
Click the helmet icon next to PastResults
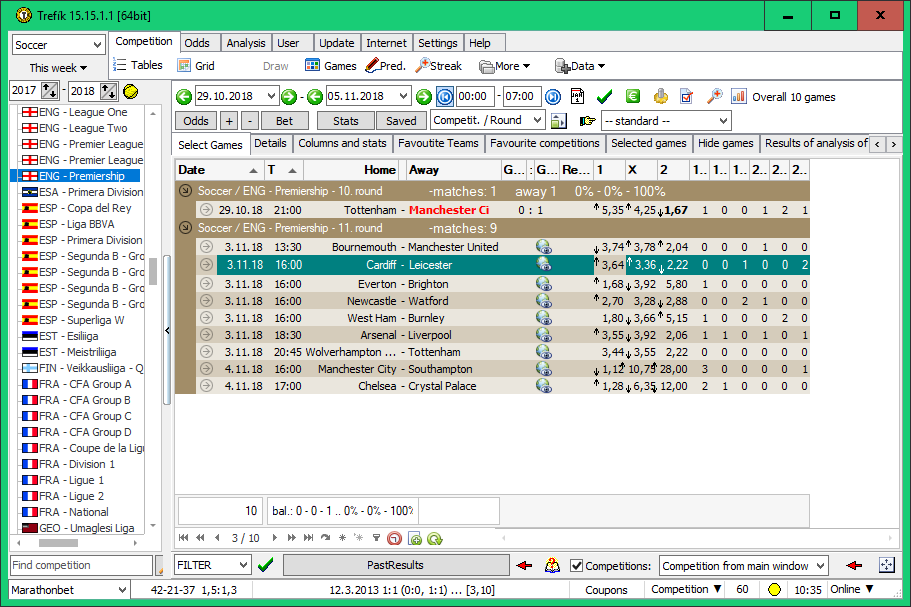[x=553, y=565]
